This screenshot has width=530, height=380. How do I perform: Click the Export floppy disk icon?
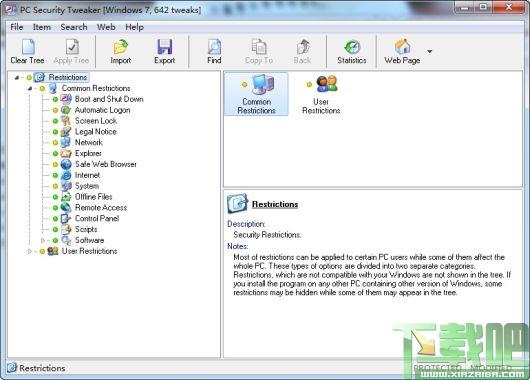(165, 47)
